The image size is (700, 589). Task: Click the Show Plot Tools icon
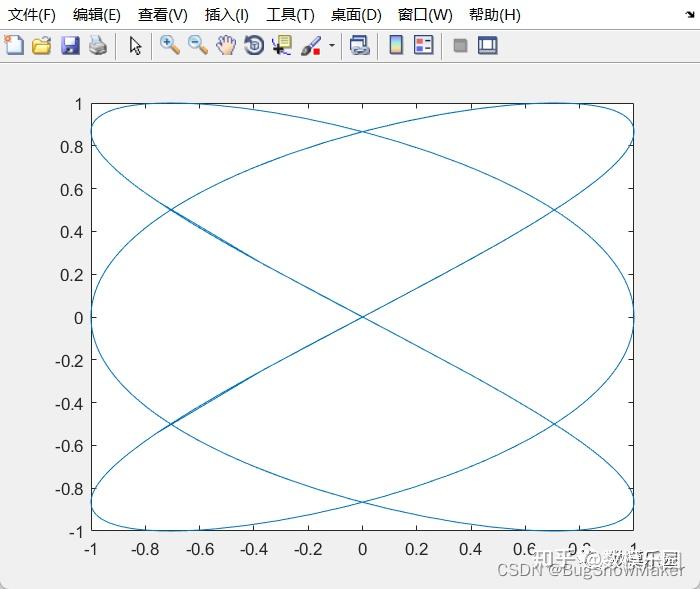click(x=488, y=45)
